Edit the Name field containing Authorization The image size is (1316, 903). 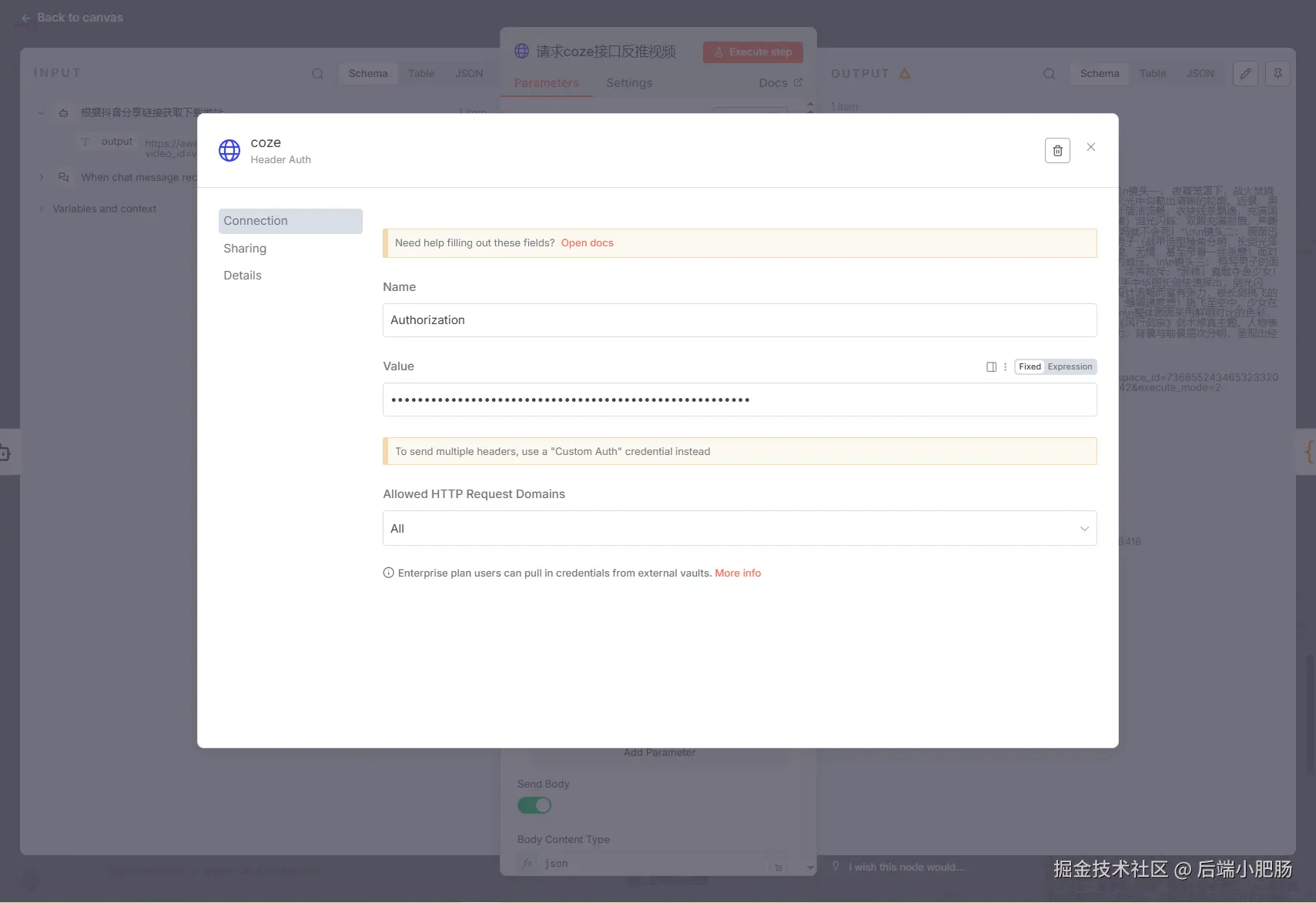739,320
